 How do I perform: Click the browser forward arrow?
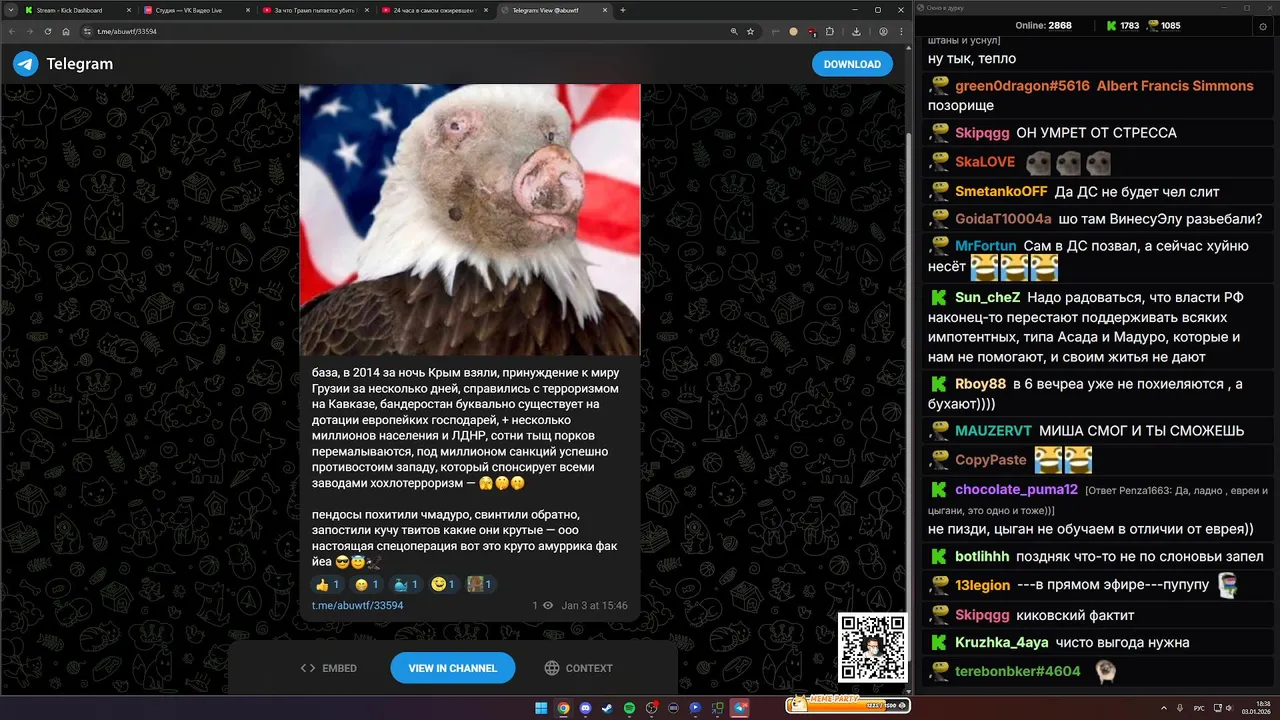(x=30, y=31)
